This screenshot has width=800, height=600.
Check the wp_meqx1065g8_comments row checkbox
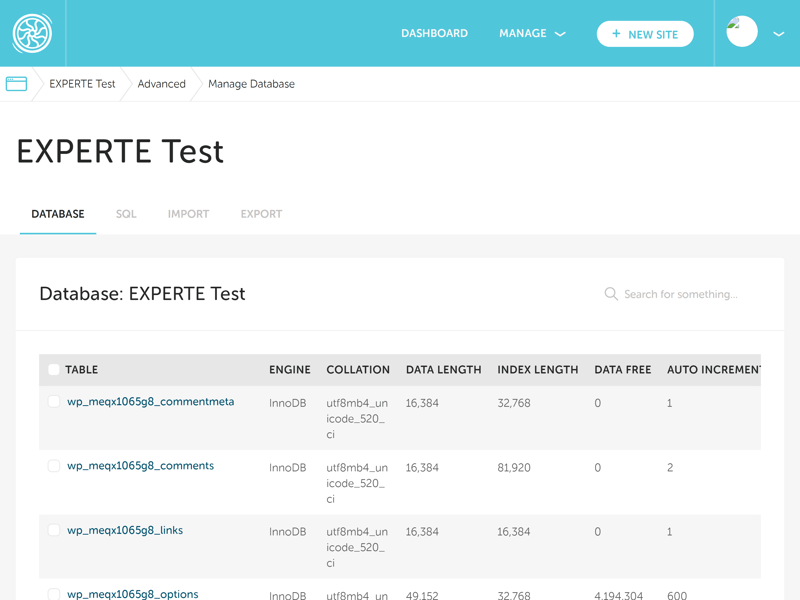[54, 466]
